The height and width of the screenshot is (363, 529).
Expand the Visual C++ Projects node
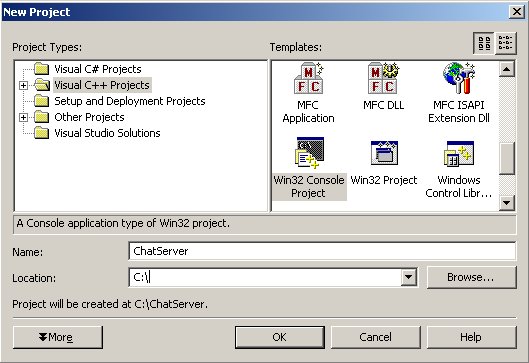tap(23, 85)
